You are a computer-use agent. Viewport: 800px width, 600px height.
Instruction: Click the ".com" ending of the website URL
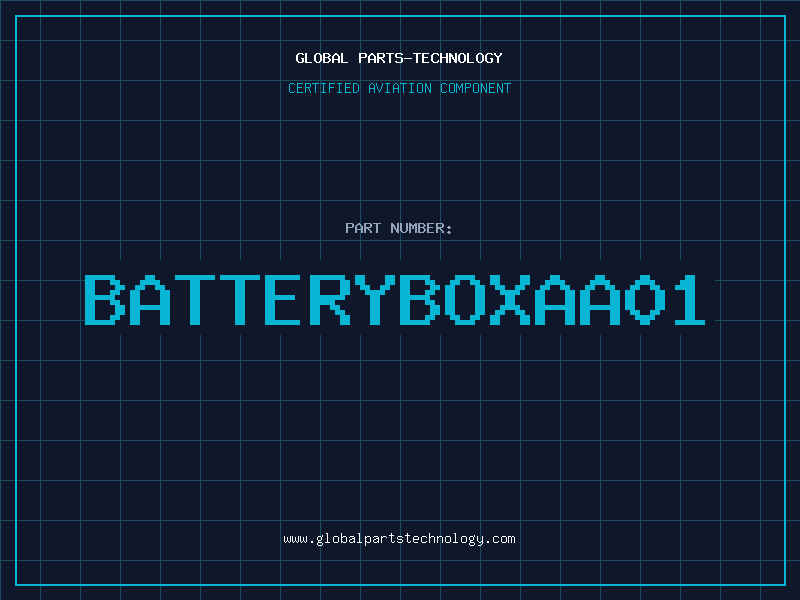tap(499, 539)
